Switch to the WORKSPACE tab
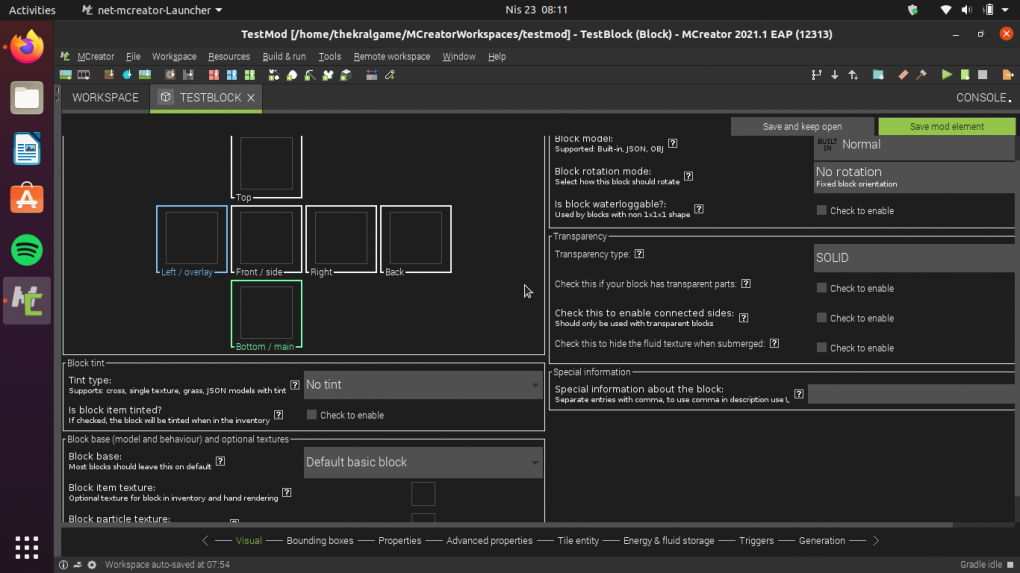The image size is (1020, 573). [105, 98]
